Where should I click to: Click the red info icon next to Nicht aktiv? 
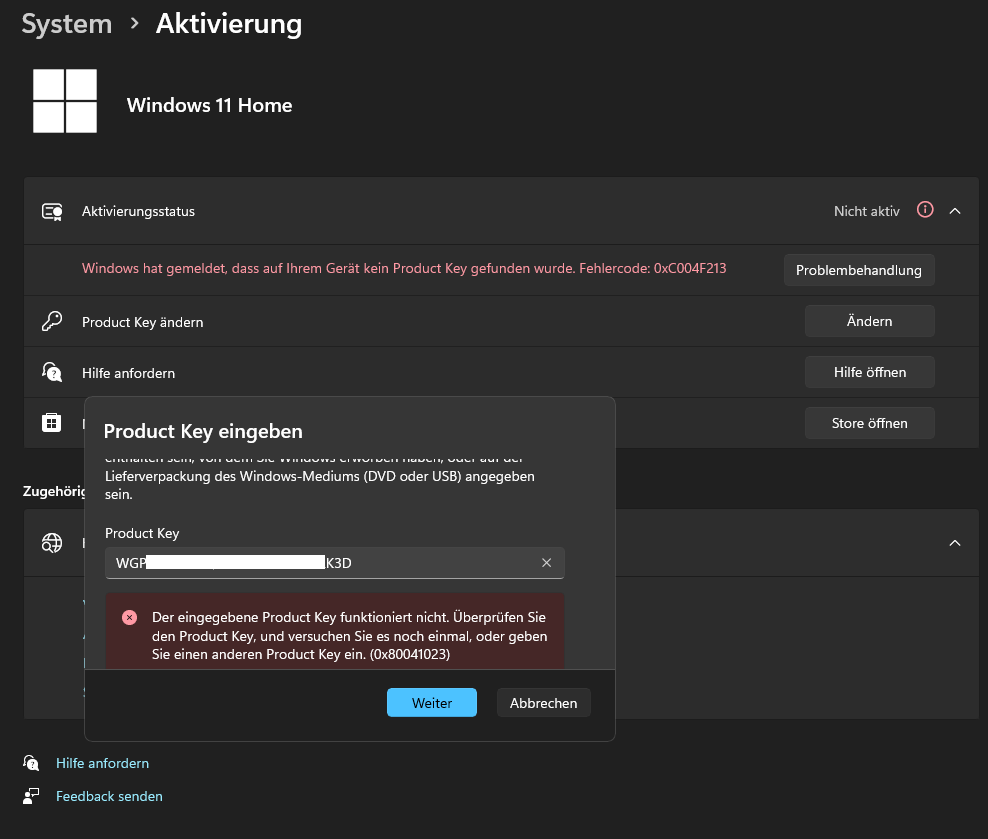coord(924,210)
